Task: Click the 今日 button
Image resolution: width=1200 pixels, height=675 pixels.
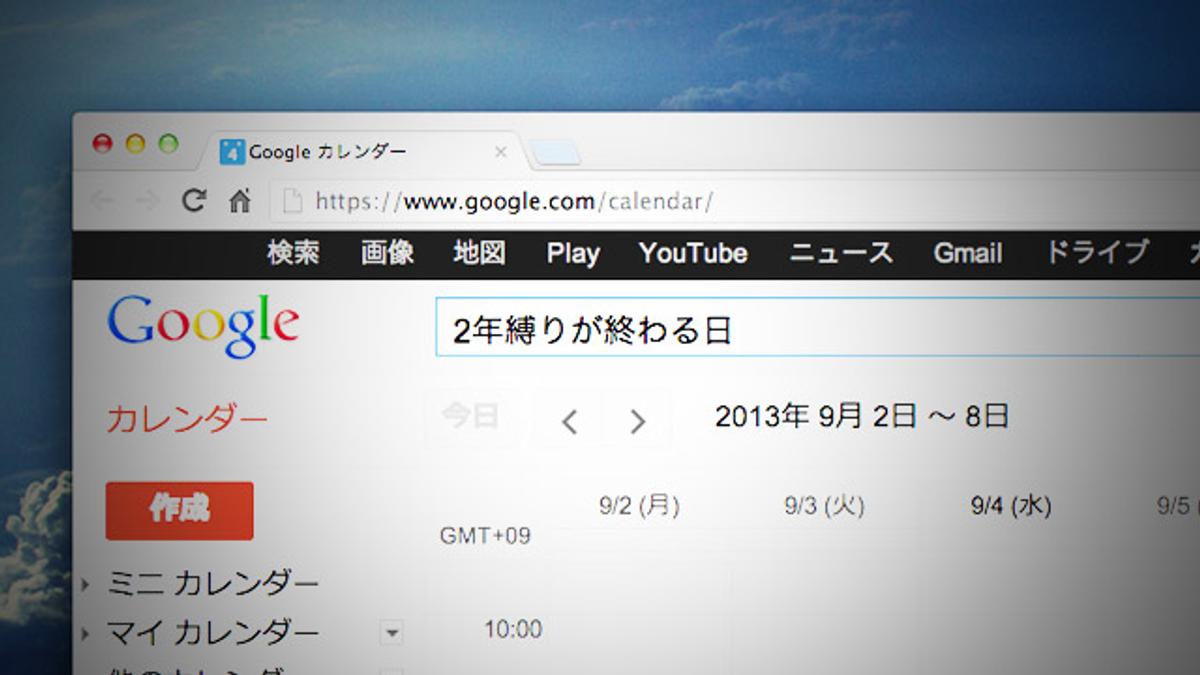Action: 471,417
